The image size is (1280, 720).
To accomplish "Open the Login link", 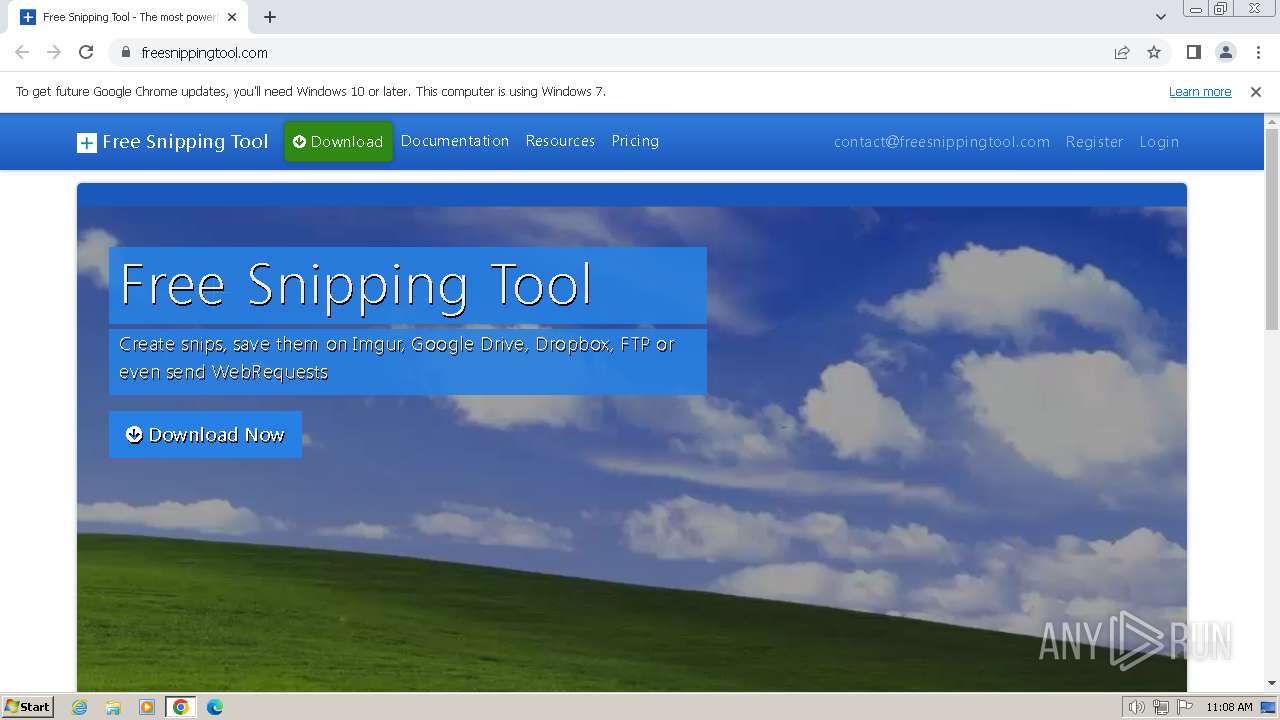I will click(1159, 142).
